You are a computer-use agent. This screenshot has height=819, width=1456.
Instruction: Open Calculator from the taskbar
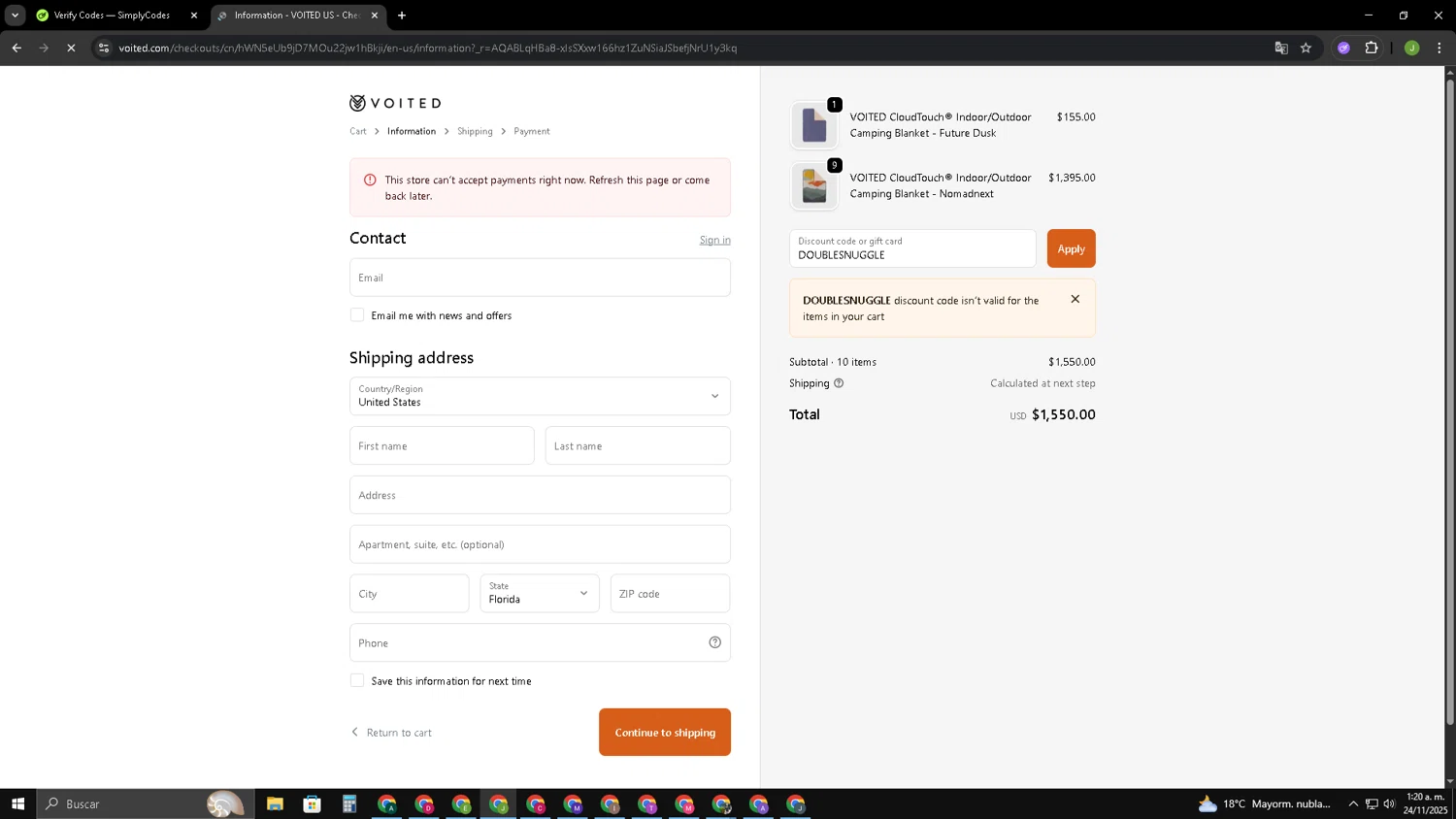(x=349, y=803)
